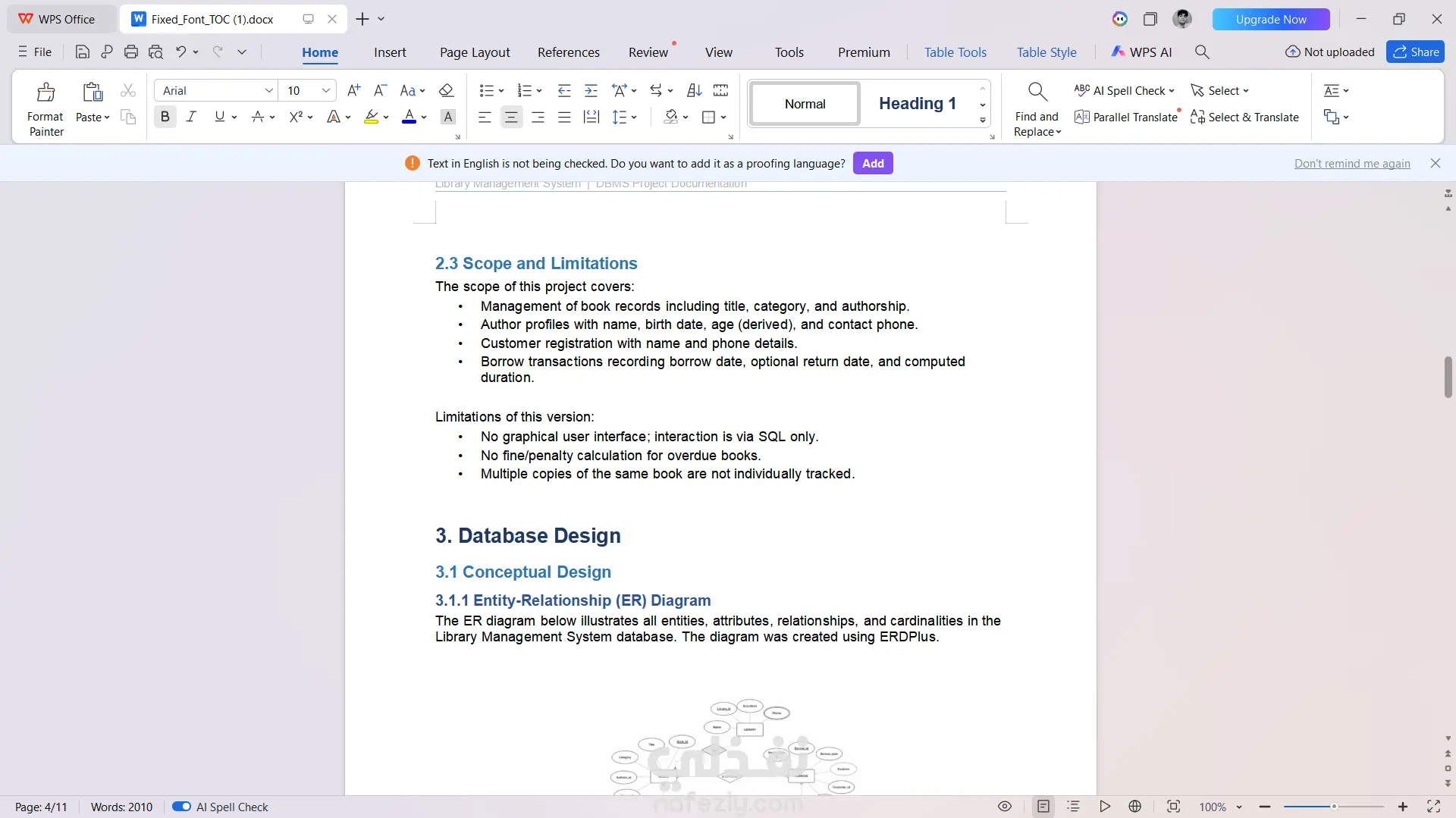This screenshot has width=1456, height=818.
Task: Click full screen icon in status bar
Action: [1433, 807]
